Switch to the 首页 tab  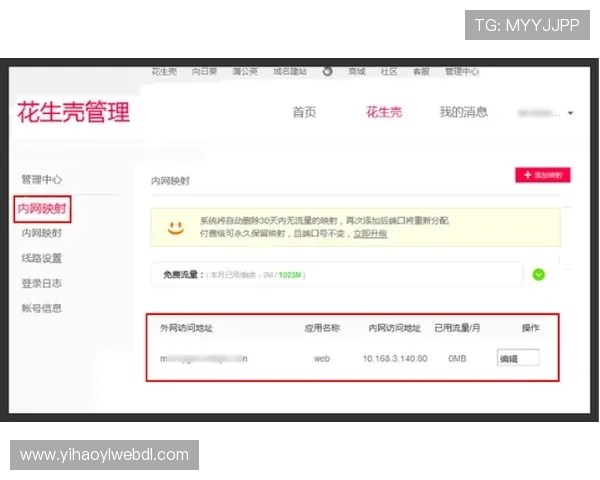coord(304,112)
